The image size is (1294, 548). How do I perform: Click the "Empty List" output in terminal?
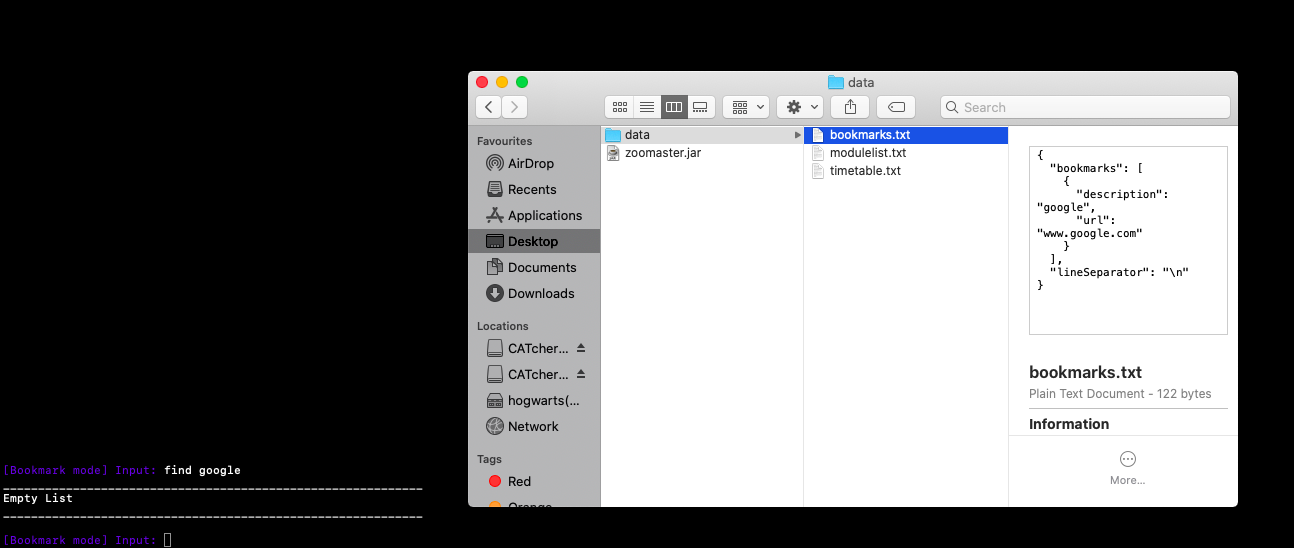[38, 498]
